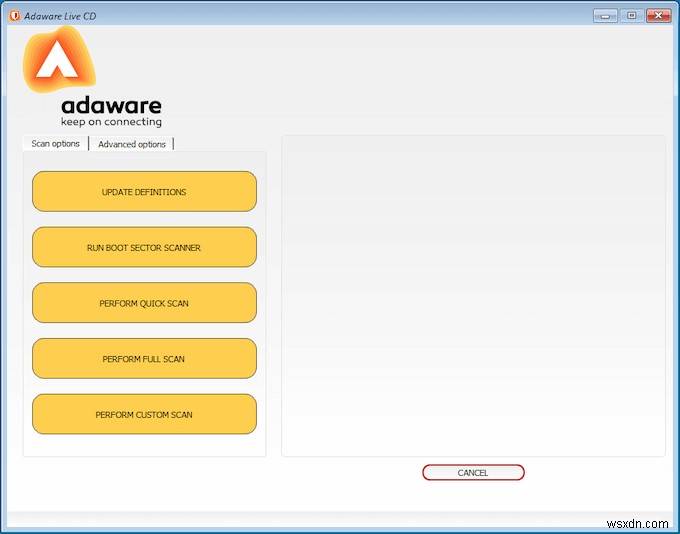This screenshot has width=680, height=534.
Task: Click the 'adaware' wordmark text
Action: (111, 105)
